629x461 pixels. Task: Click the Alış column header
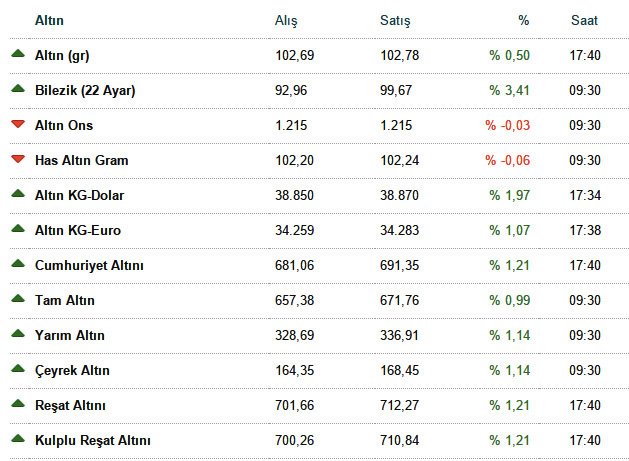pyautogui.click(x=286, y=20)
